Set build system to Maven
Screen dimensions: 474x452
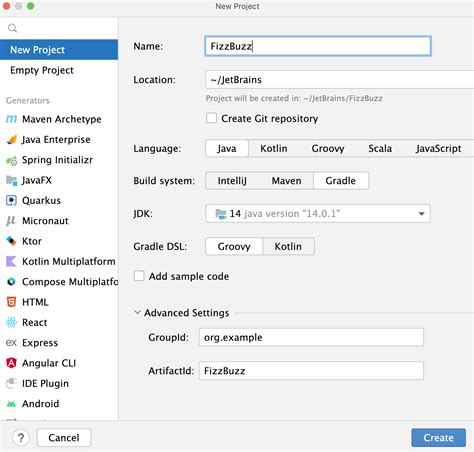point(286,181)
